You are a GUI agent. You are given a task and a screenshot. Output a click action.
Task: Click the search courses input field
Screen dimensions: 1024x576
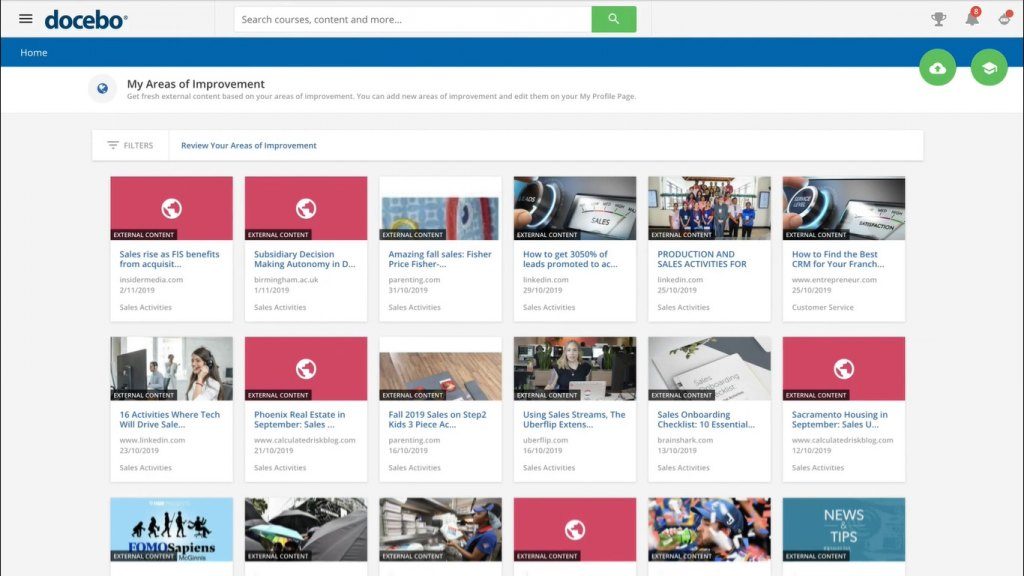click(x=412, y=19)
